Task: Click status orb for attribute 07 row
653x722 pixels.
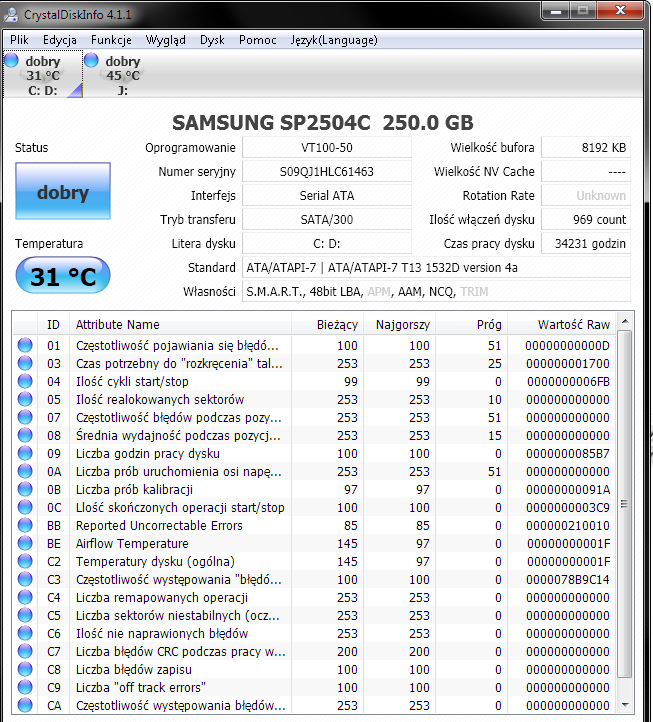Action: (x=25, y=417)
